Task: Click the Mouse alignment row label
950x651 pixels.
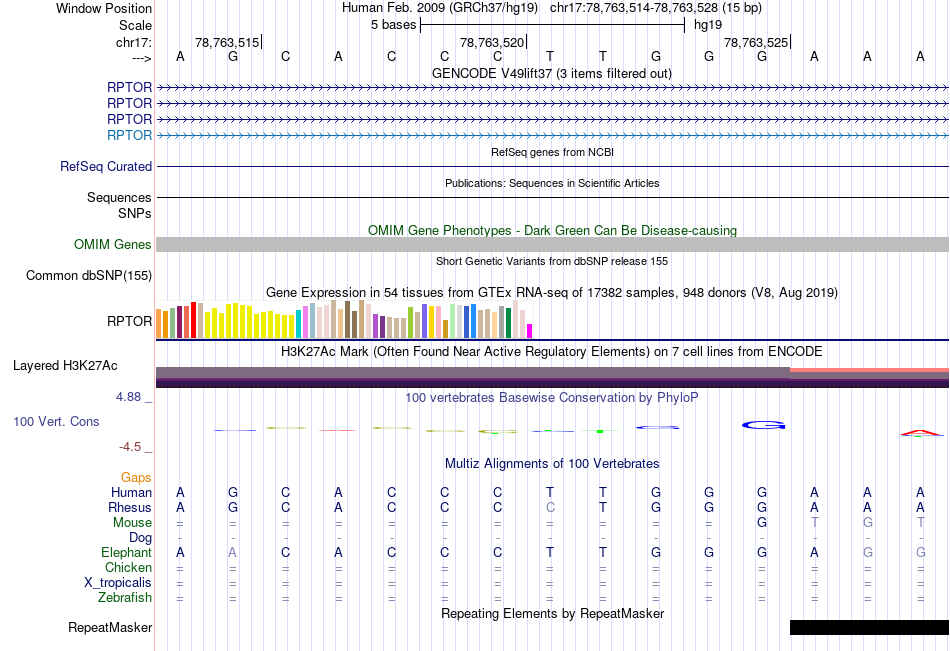Action: (132, 522)
